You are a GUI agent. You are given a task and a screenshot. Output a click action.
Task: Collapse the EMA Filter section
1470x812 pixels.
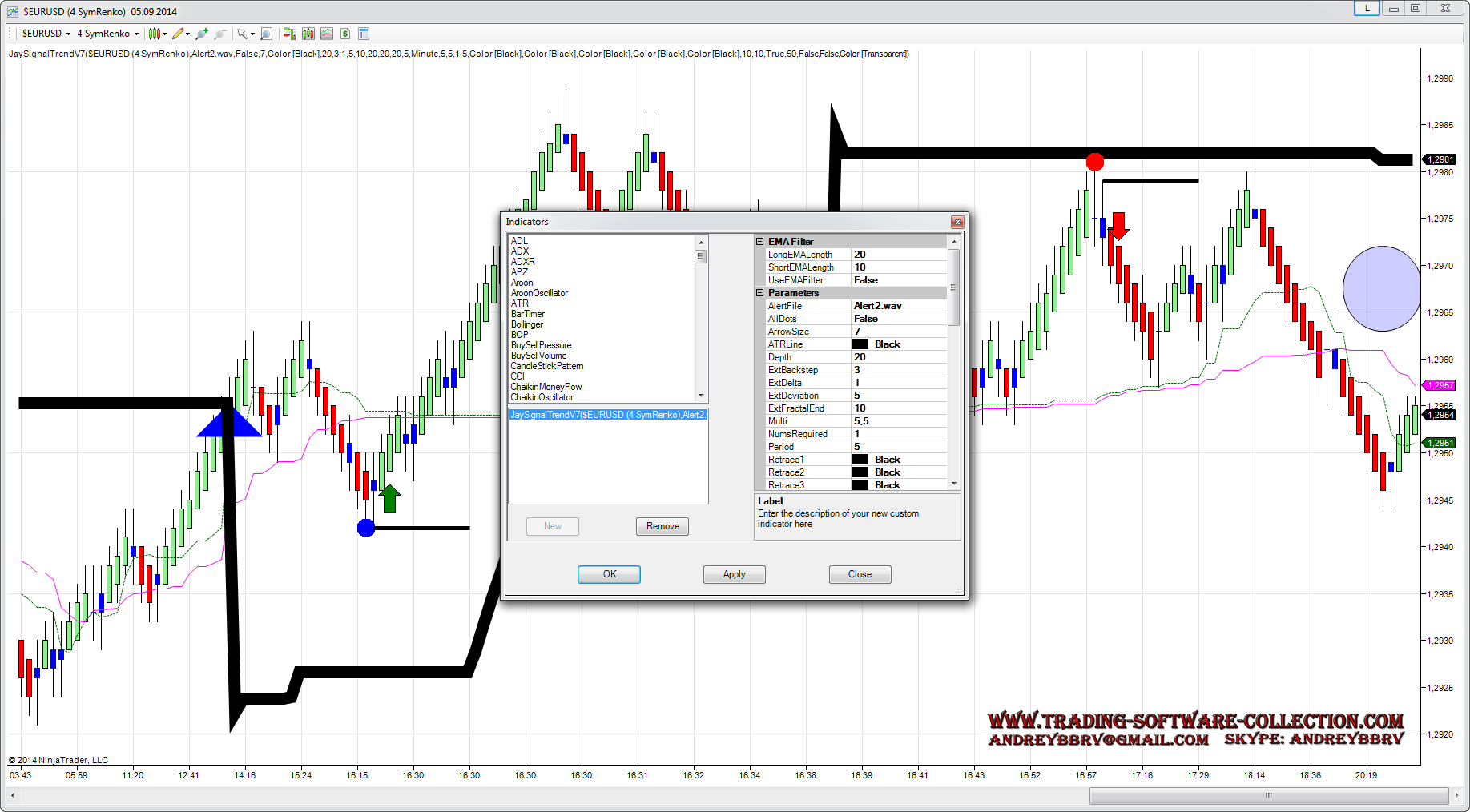click(760, 242)
